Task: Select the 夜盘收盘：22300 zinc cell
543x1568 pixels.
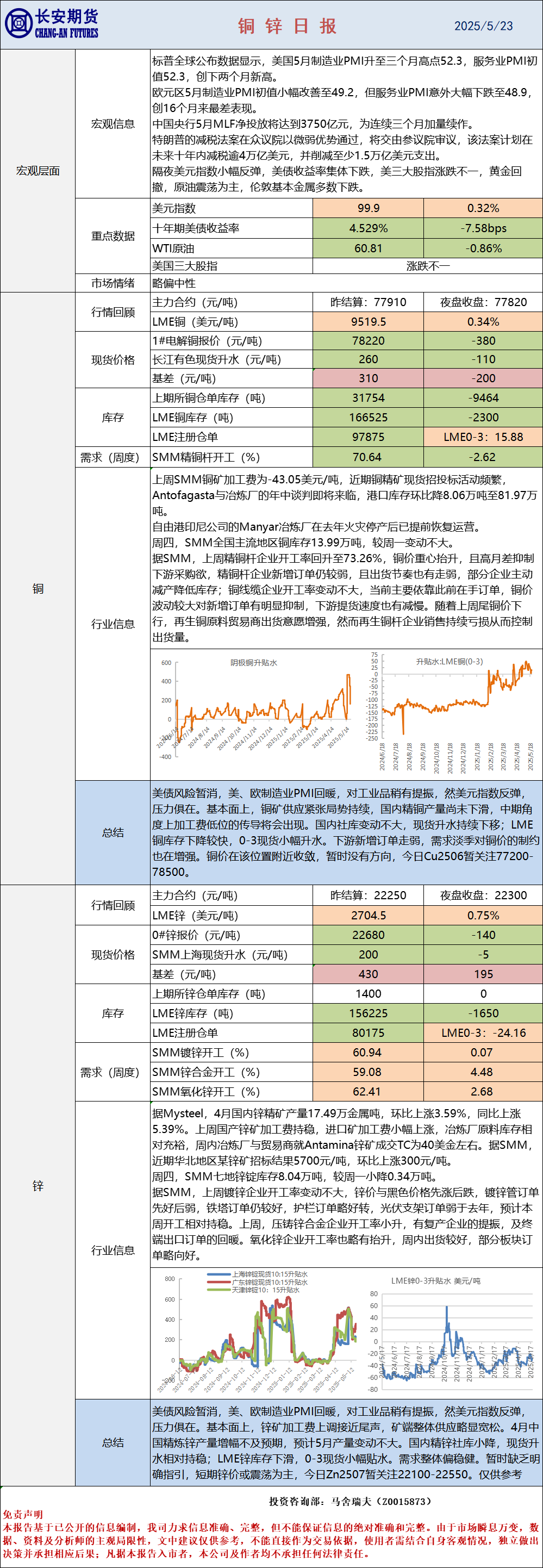Action: [x=483, y=895]
